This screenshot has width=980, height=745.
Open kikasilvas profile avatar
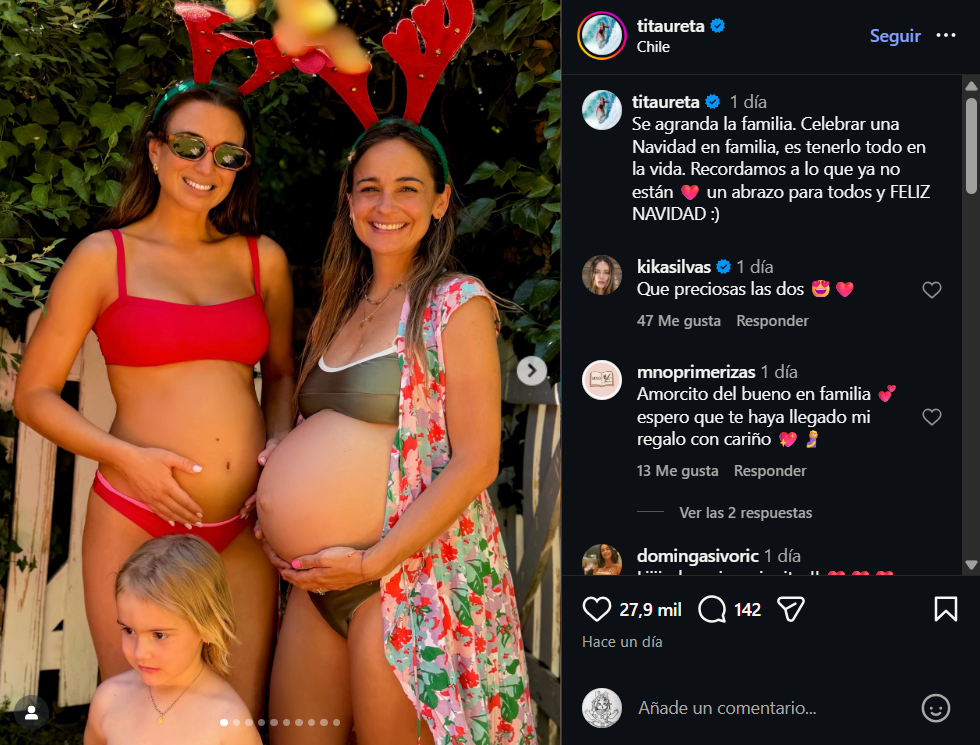pyautogui.click(x=602, y=276)
